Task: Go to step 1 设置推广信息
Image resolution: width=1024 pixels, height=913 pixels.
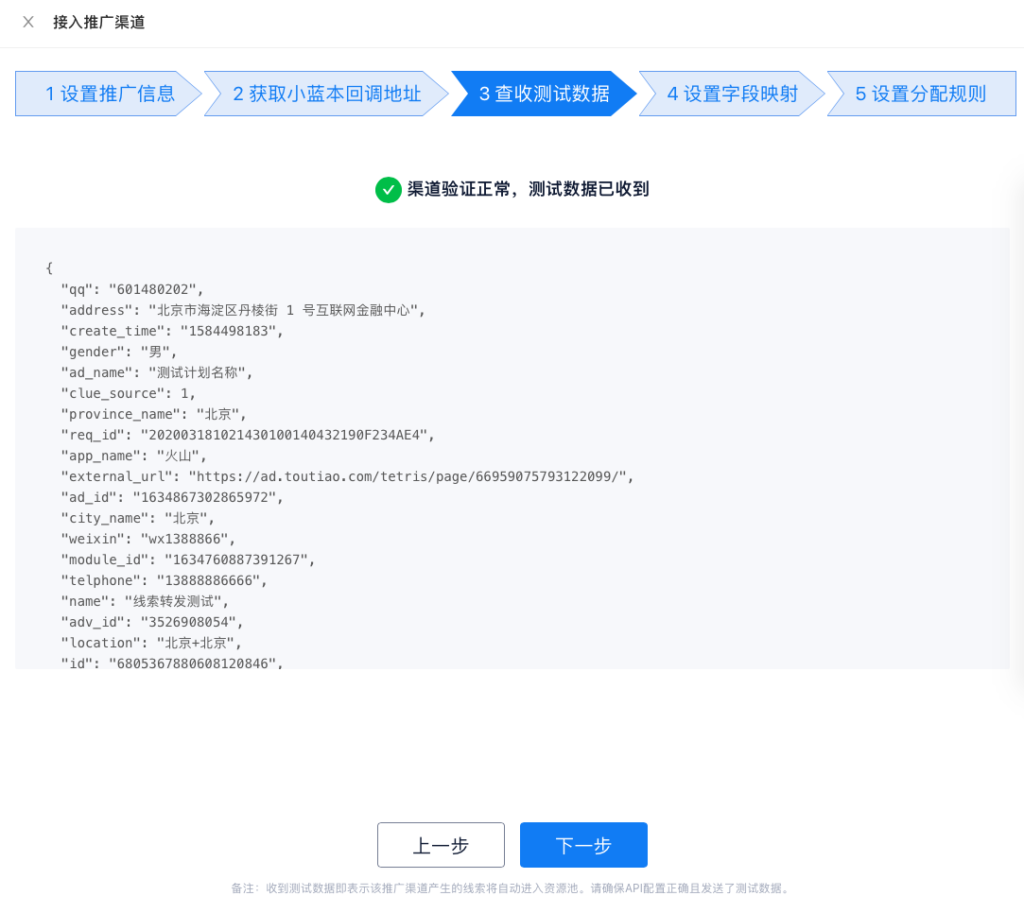Action: tap(109, 94)
